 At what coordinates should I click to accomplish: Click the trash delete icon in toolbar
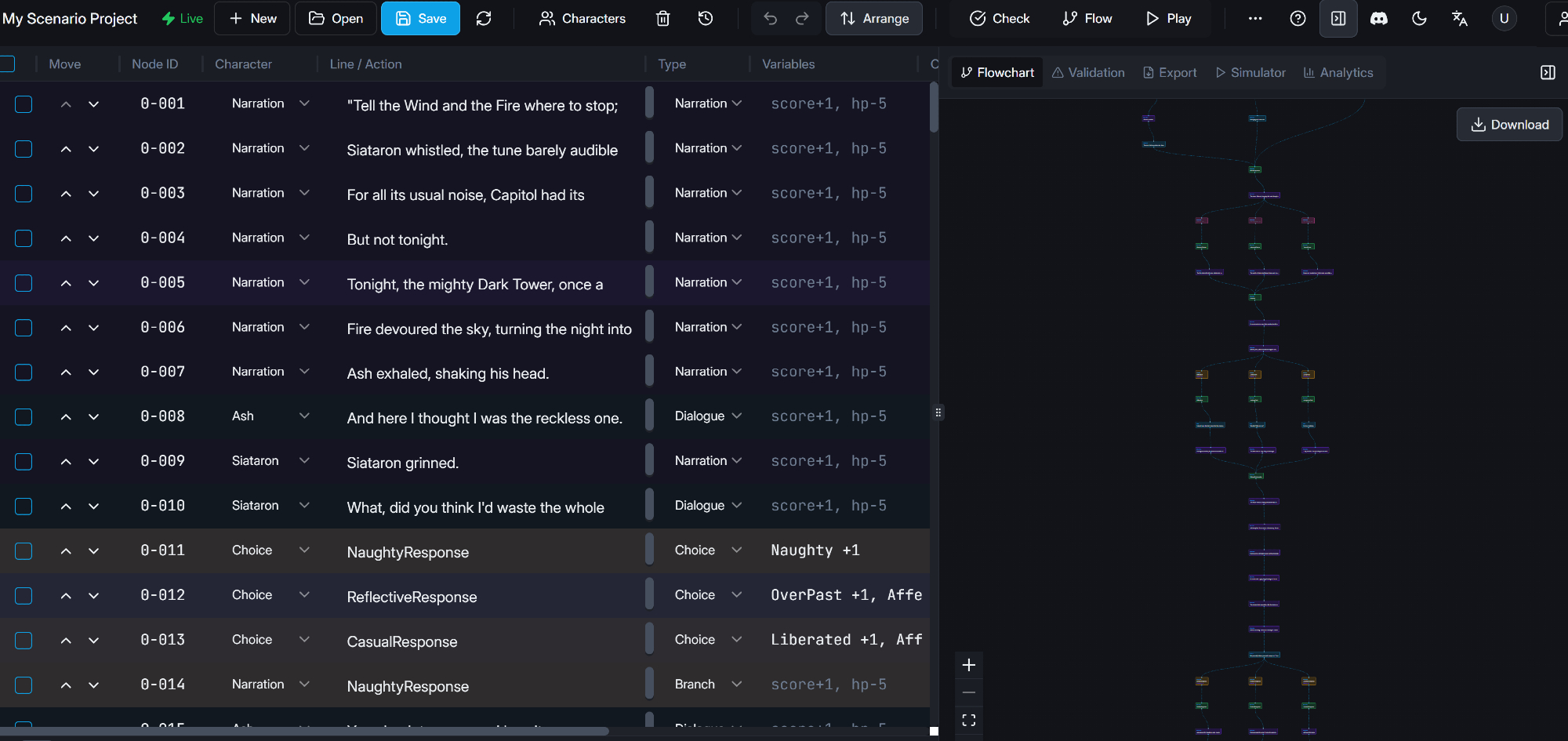tap(662, 19)
